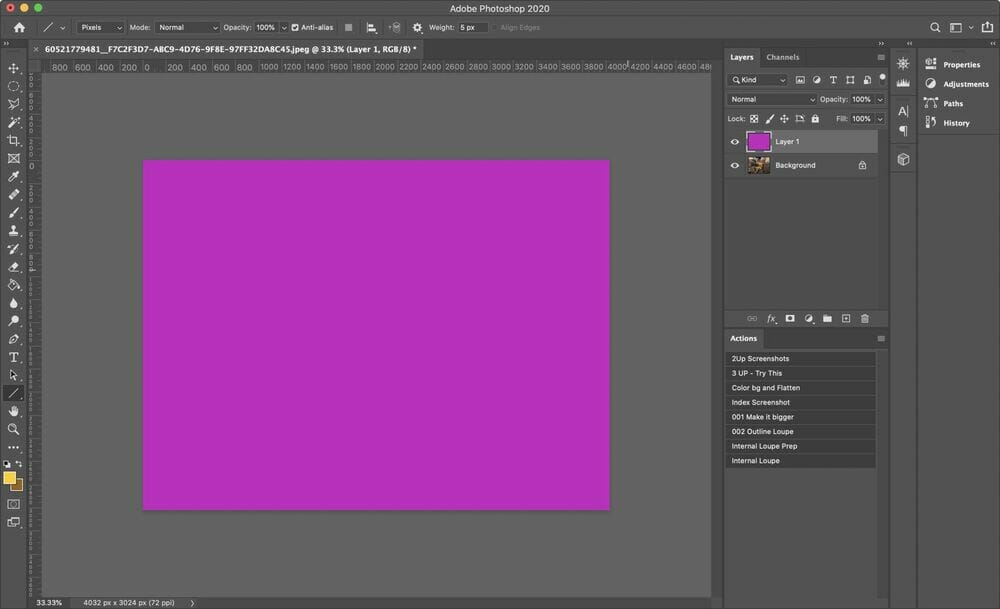This screenshot has height=609, width=1000.
Task: Delete layer using the trash icon
Action: pos(865,319)
